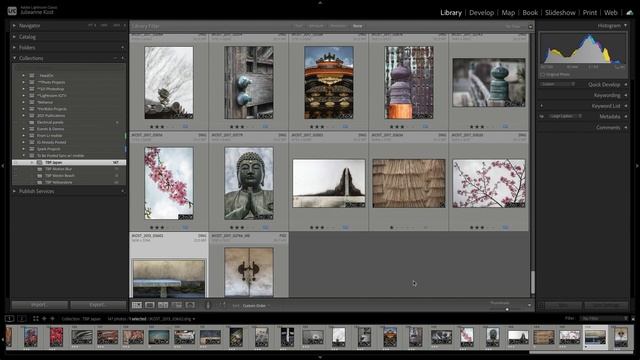The image size is (640, 360).
Task: Switch to the Print module
Action: click(x=590, y=13)
